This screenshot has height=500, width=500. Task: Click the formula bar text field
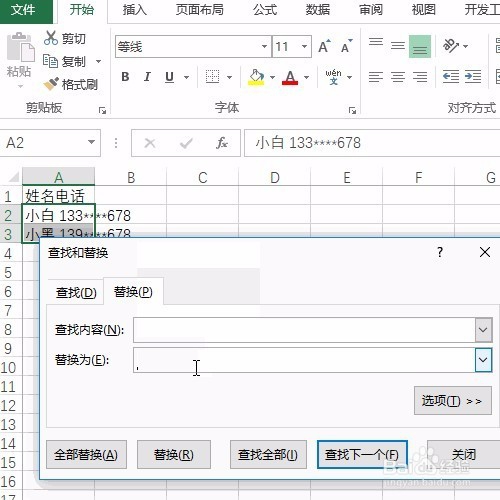[x=372, y=143]
